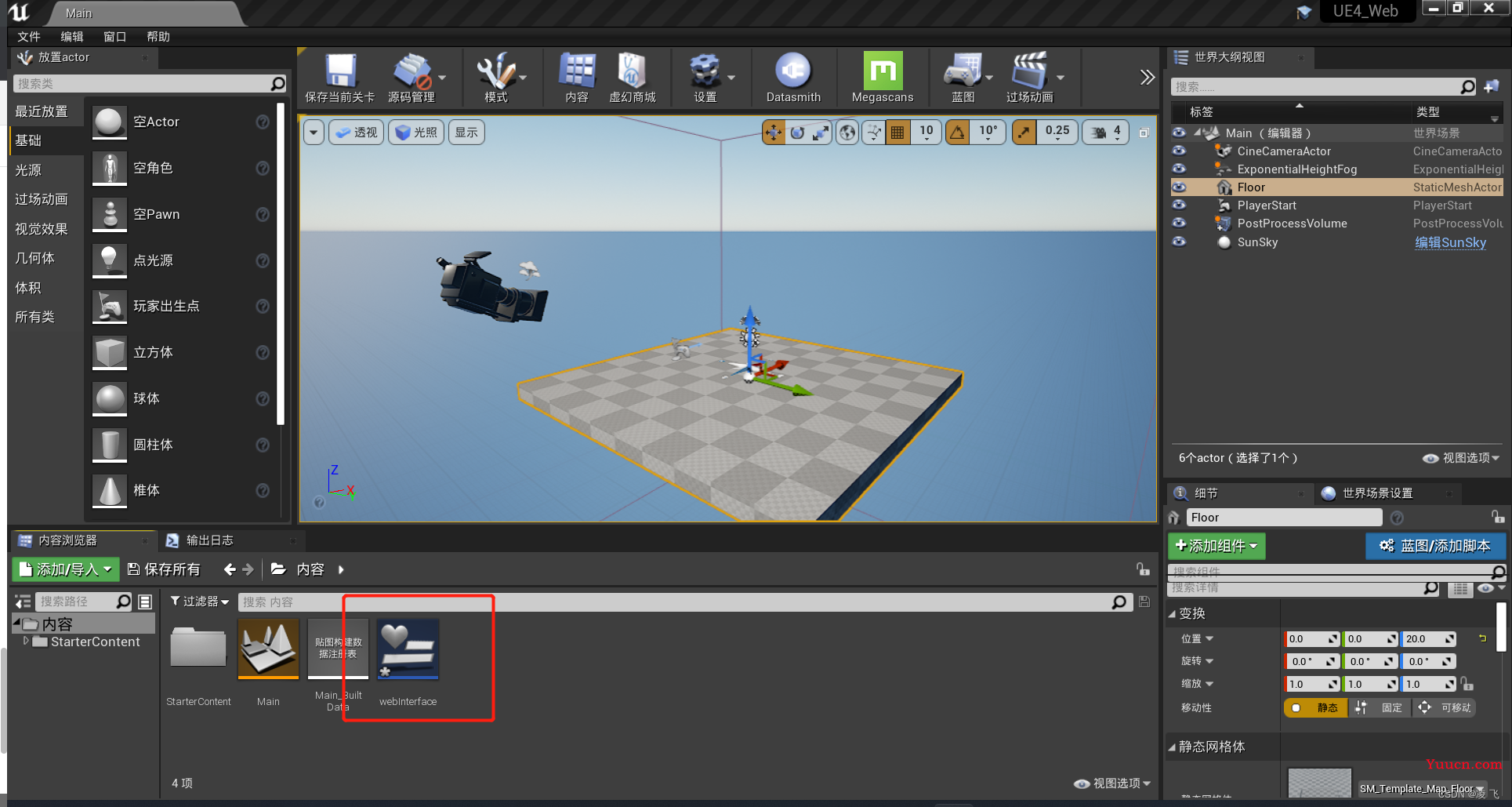
Task: Click the Add Component (添加组件) button
Action: pos(1216,546)
